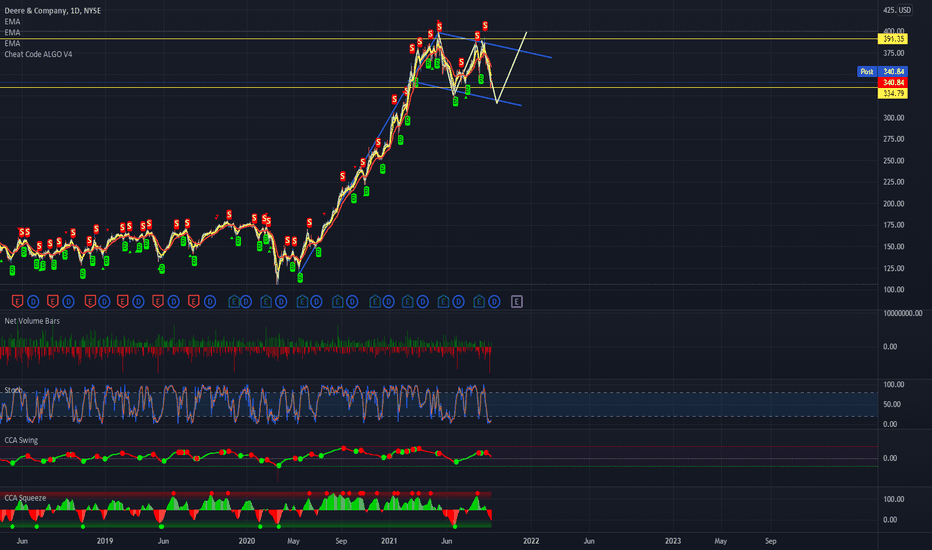Select the first EMA indicator legend entry
This screenshot has width=932, height=550.
click(x=12, y=21)
